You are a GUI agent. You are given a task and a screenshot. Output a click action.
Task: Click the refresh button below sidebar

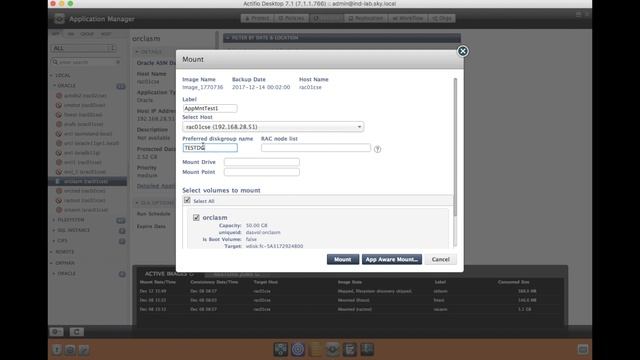point(76,332)
